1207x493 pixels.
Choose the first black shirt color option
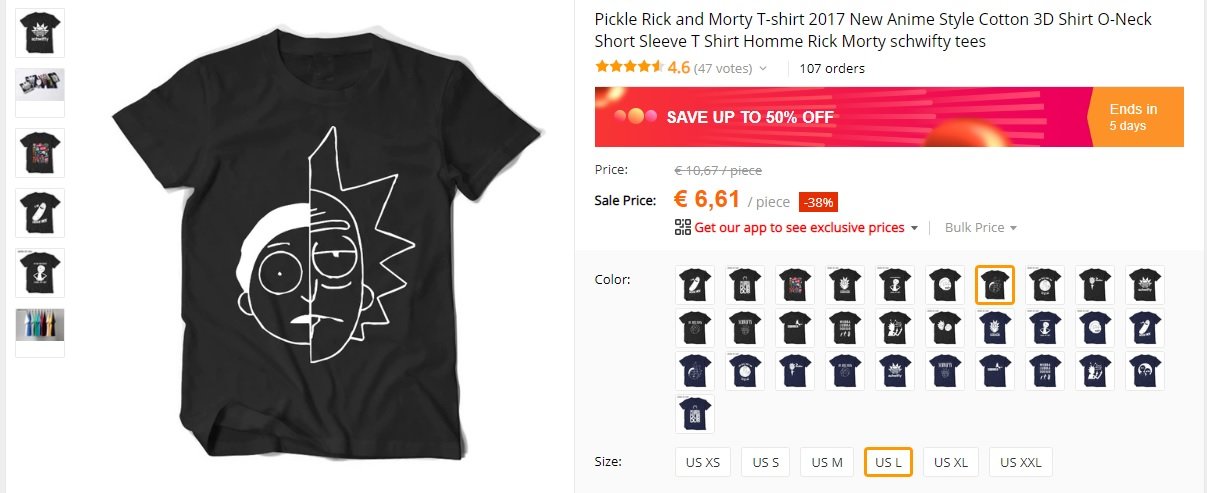695,285
